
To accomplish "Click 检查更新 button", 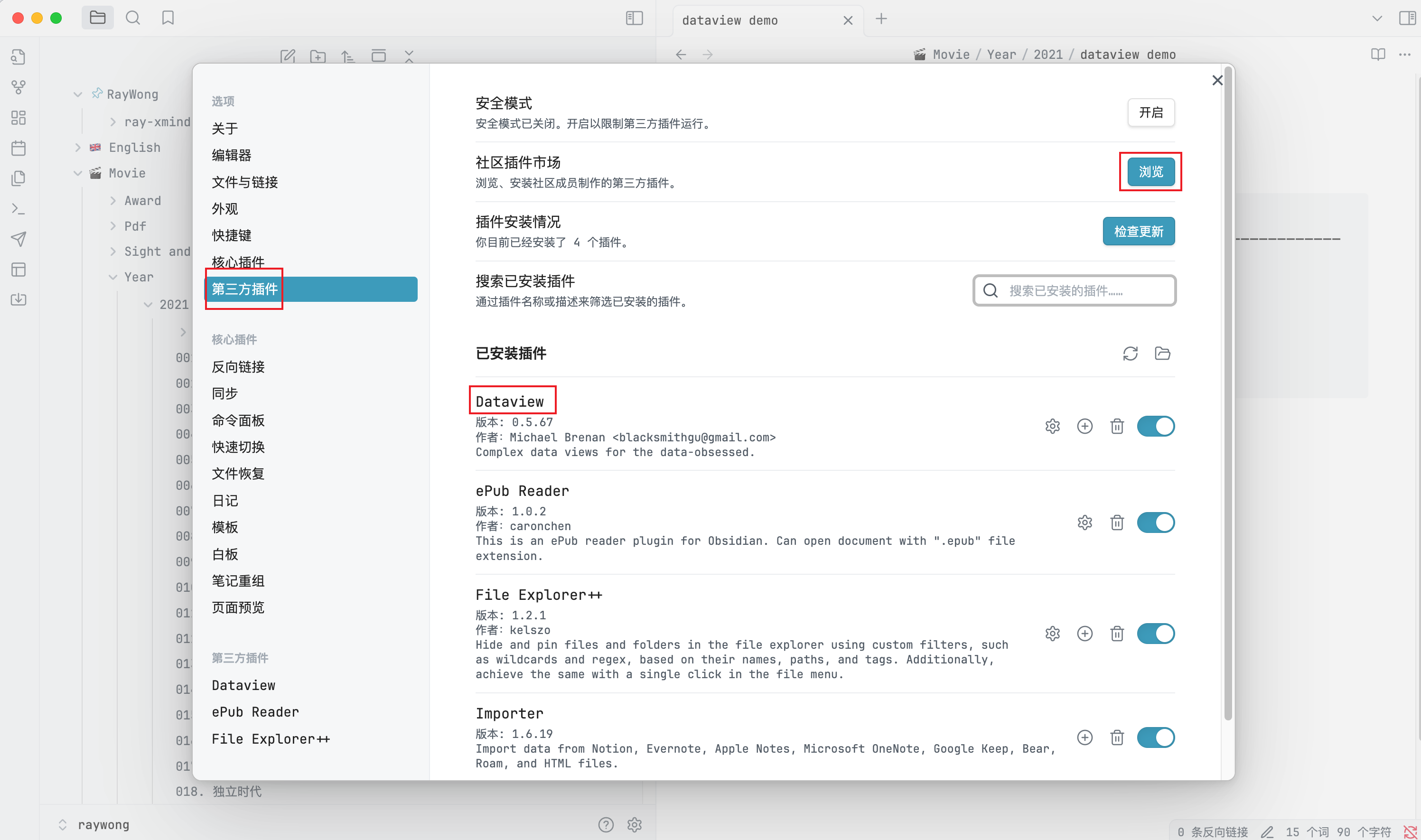I will pos(1139,231).
